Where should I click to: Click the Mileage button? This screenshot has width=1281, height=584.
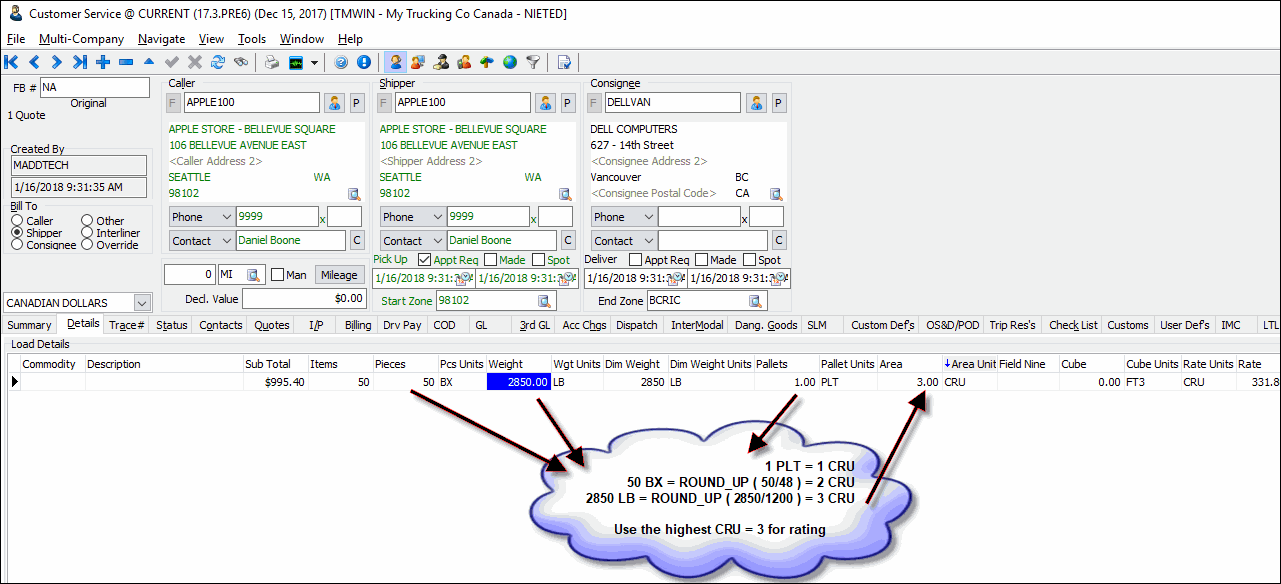pyautogui.click(x=338, y=275)
